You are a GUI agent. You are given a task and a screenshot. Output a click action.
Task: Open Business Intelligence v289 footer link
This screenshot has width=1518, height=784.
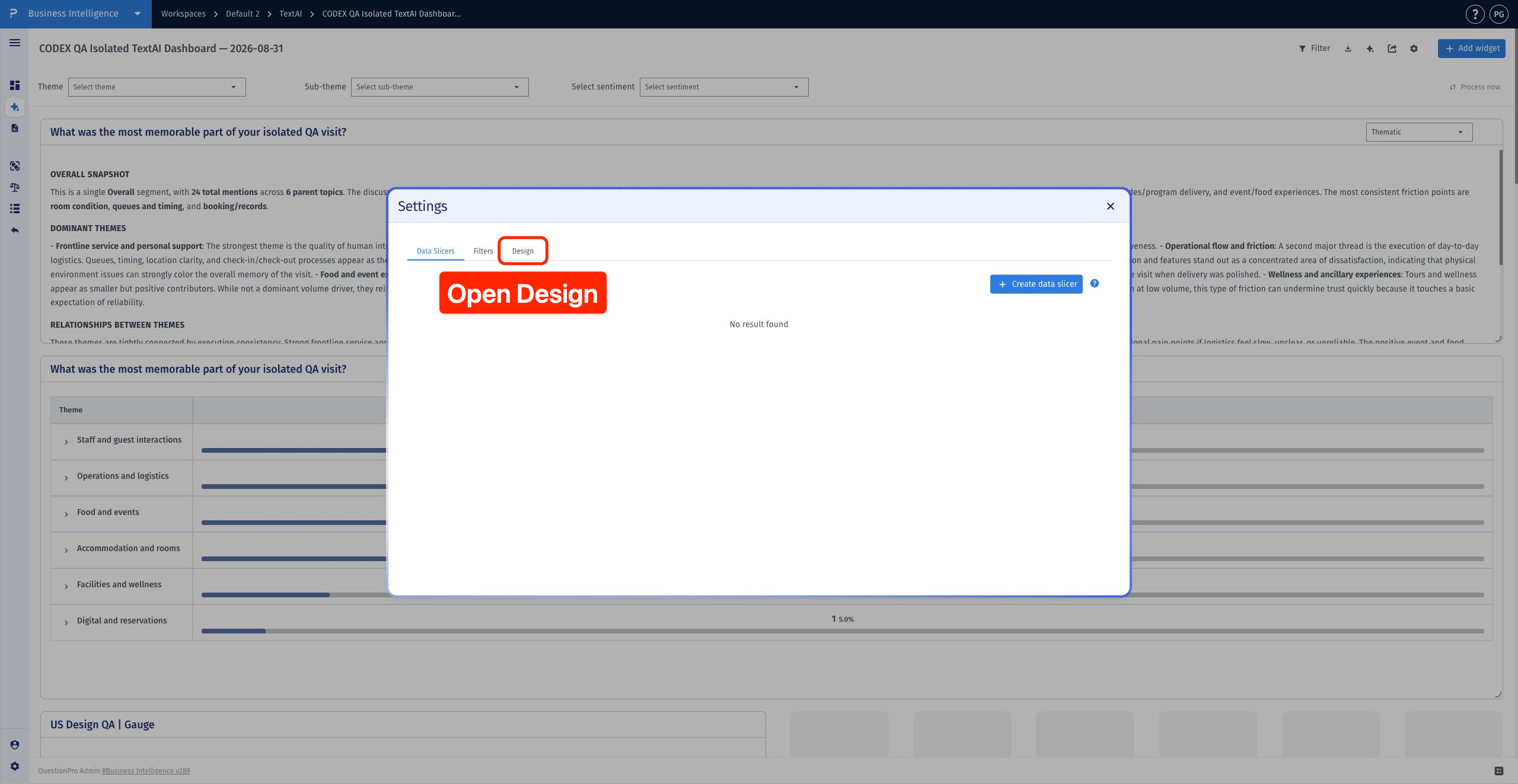coord(146,771)
